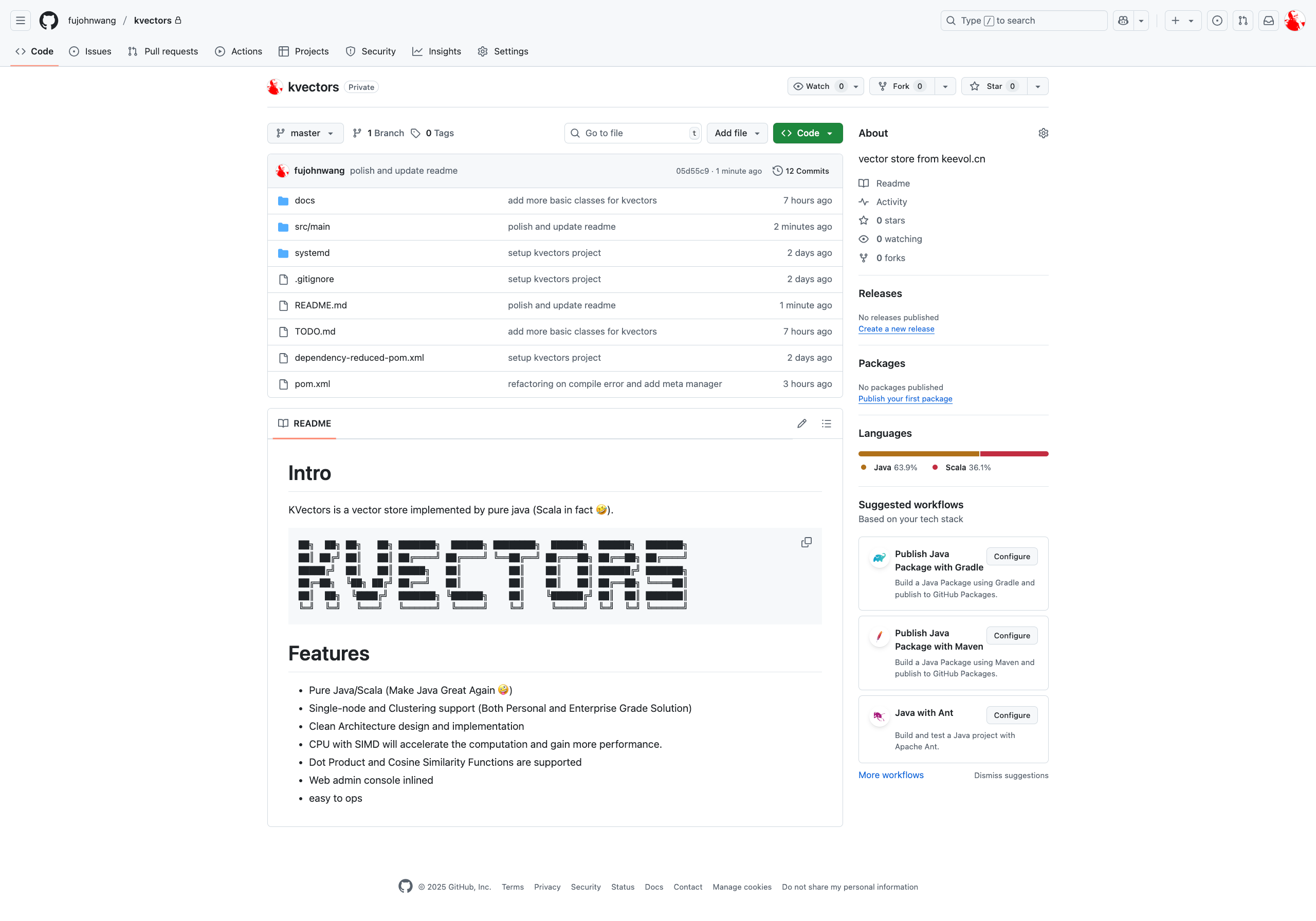This screenshot has height=921, width=1316.
Task: Open the hamburger navigation menu
Action: pos(21,21)
